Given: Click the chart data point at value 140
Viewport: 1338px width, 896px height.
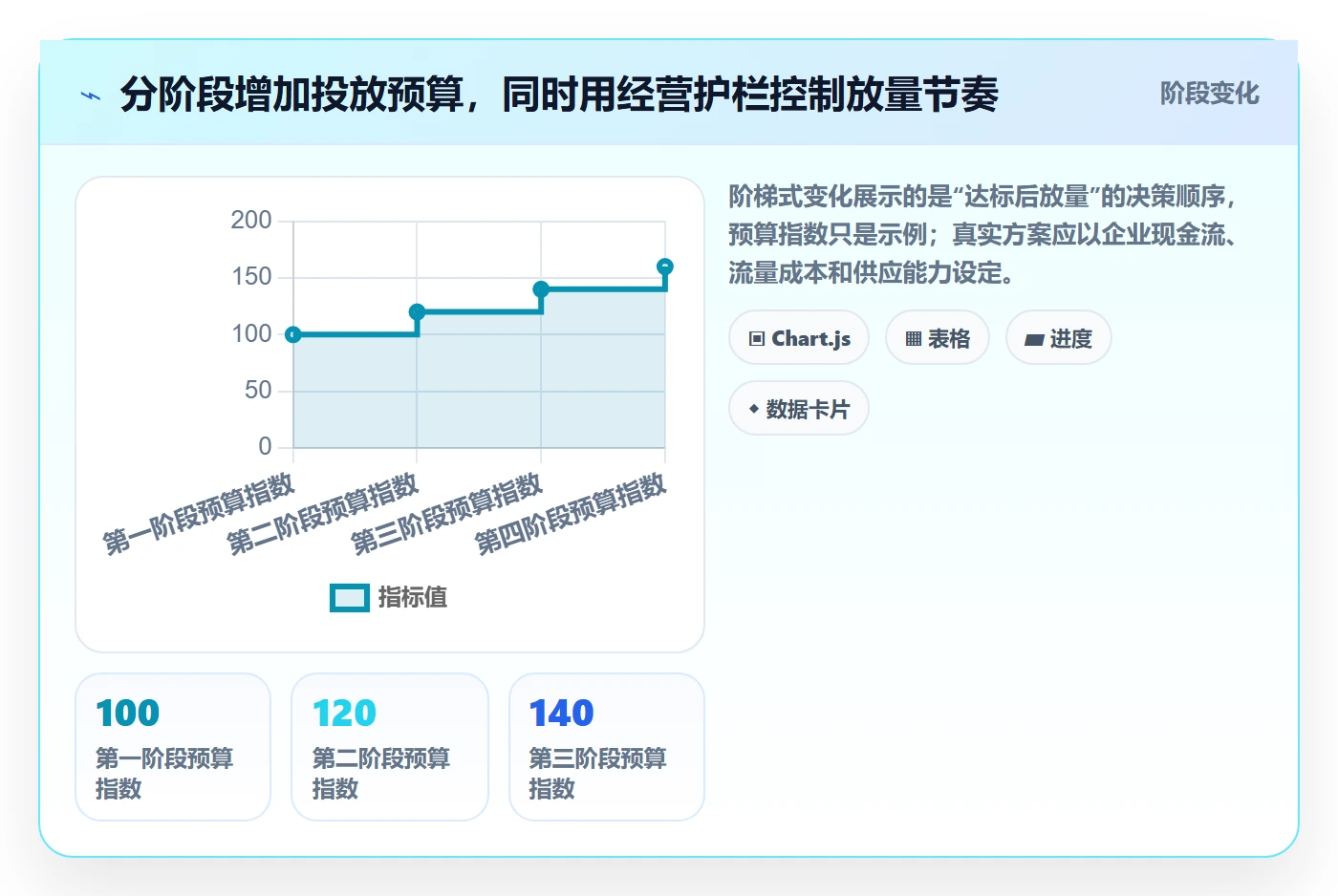Looking at the screenshot, I should [x=541, y=289].
